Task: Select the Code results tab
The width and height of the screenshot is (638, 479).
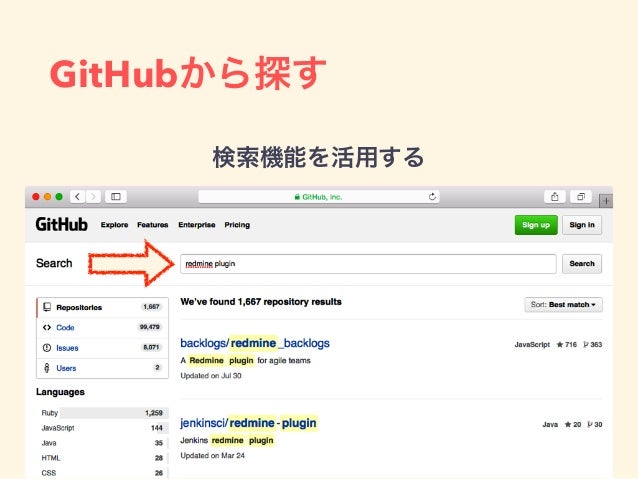Action: click(103, 328)
